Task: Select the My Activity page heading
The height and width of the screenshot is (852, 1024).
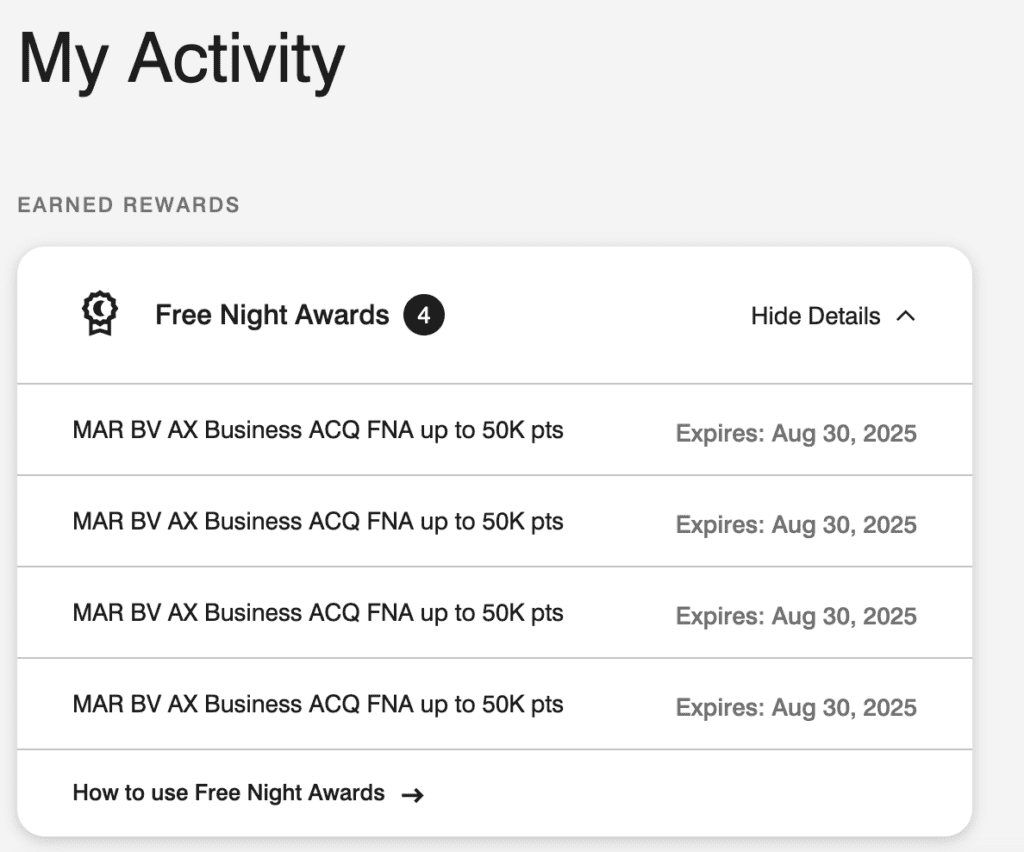Action: (181, 60)
